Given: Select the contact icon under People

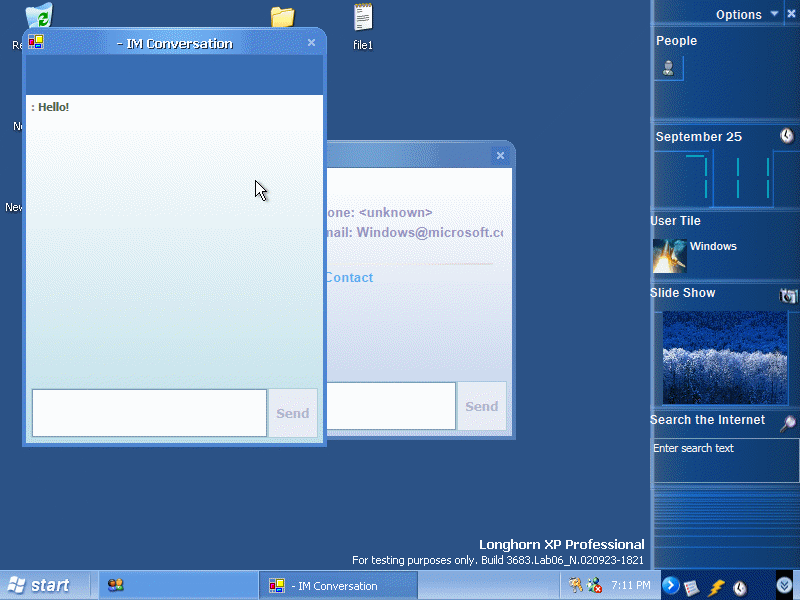Looking at the screenshot, I should [668, 68].
